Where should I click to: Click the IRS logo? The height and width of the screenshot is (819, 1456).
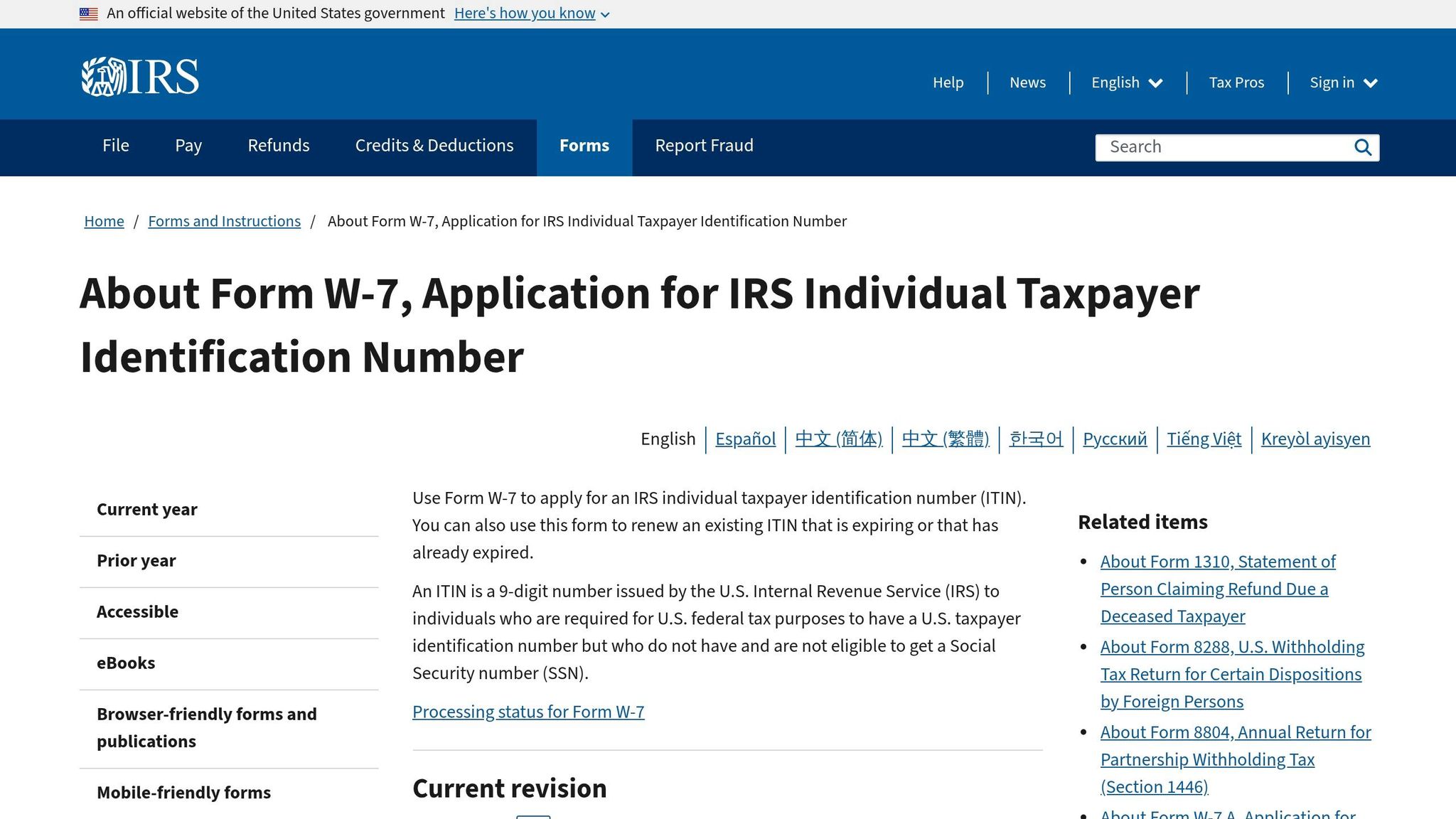140,77
